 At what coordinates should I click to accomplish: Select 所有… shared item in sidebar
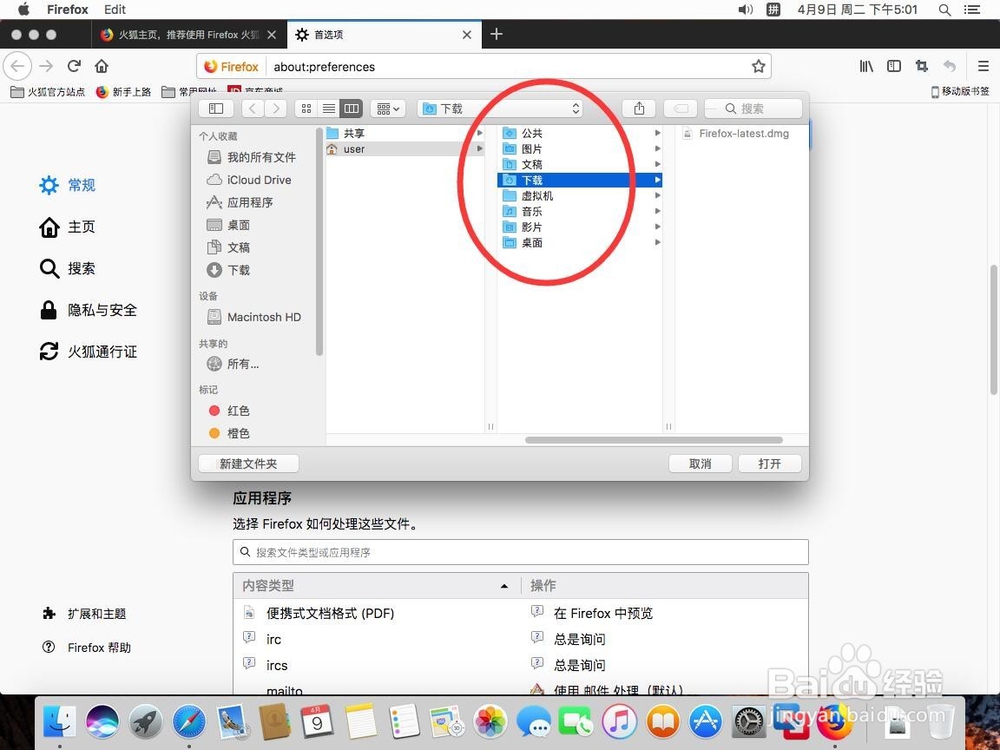[233, 364]
